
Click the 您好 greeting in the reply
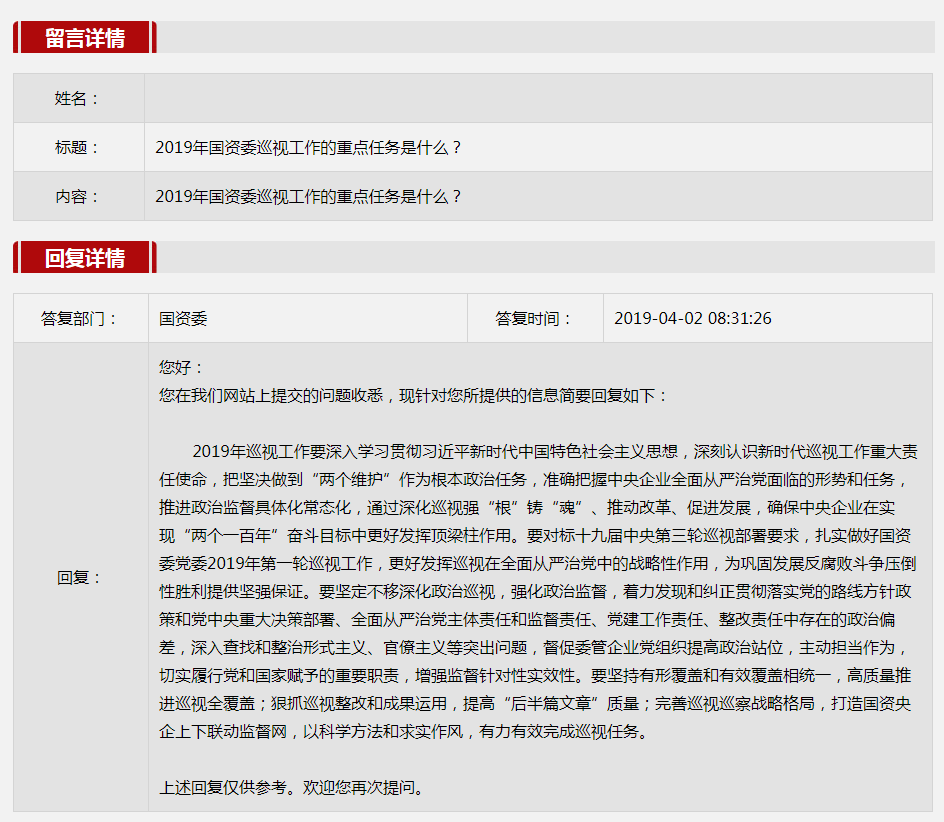click(x=181, y=367)
